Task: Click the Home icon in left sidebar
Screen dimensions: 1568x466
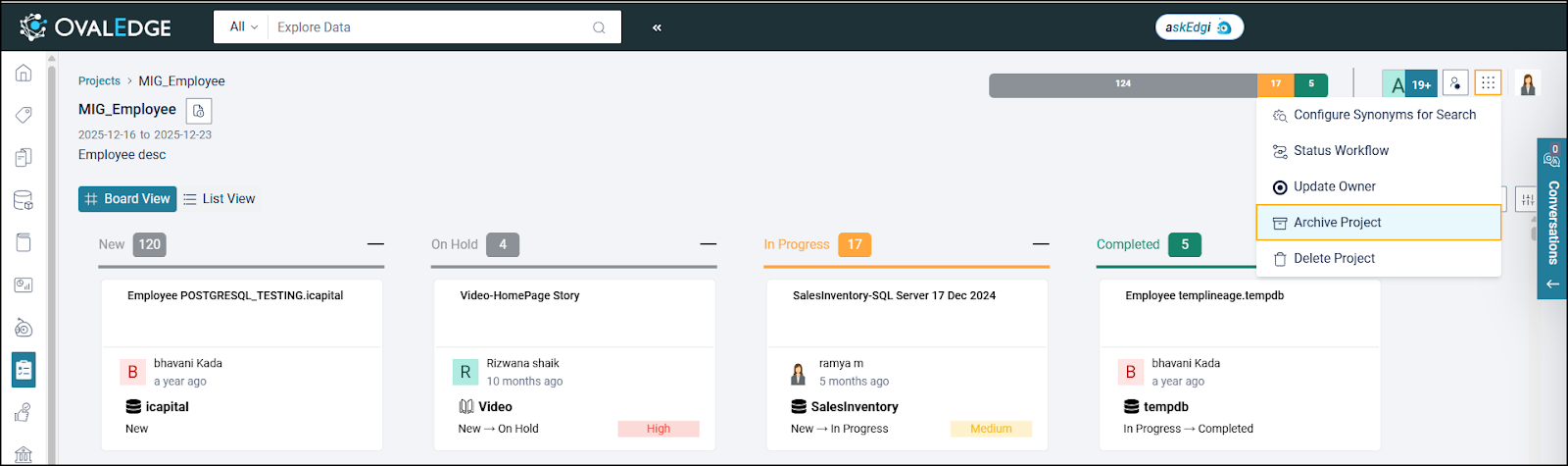Action: click(24, 74)
